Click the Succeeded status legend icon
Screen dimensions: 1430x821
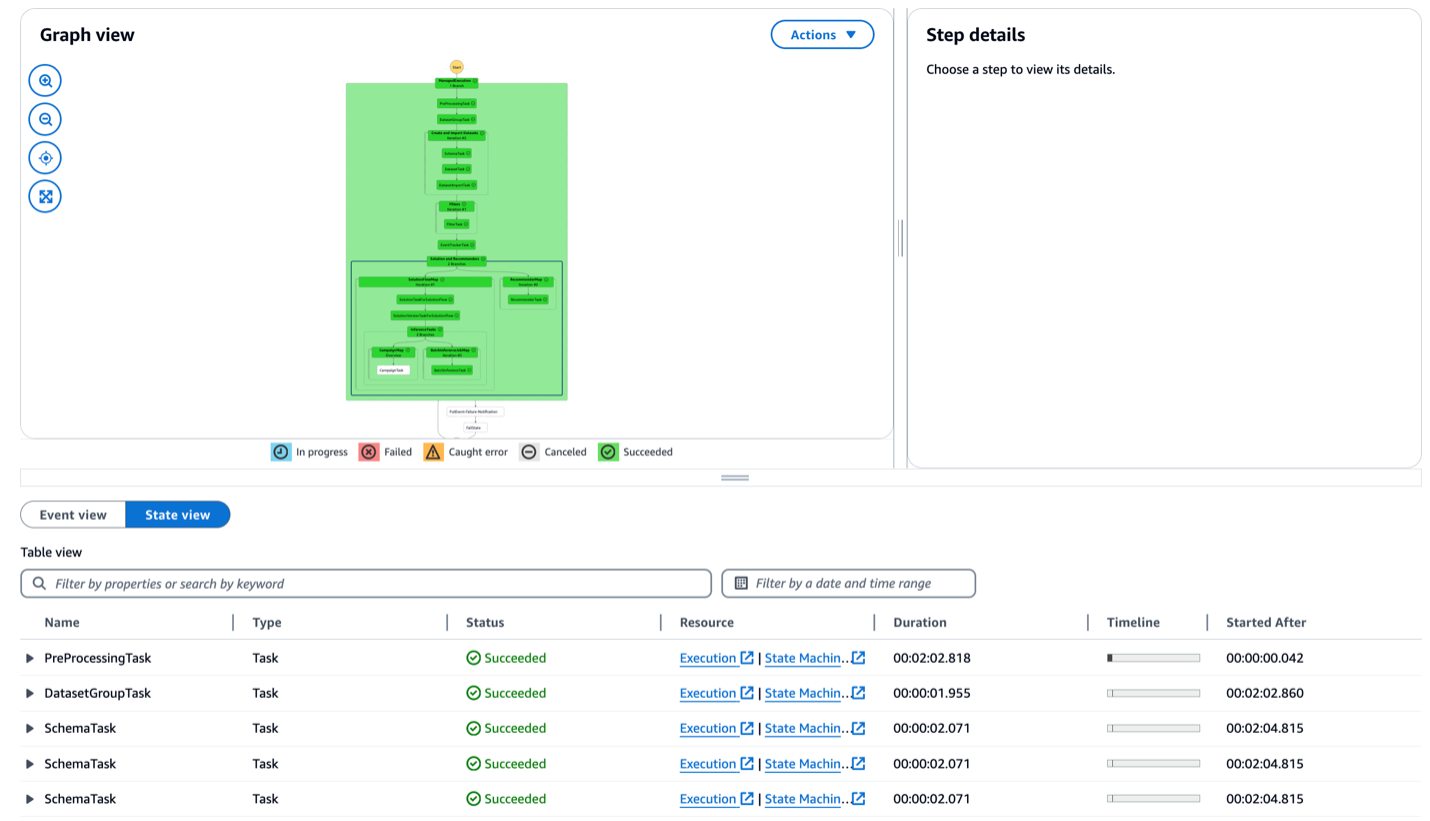[608, 451]
